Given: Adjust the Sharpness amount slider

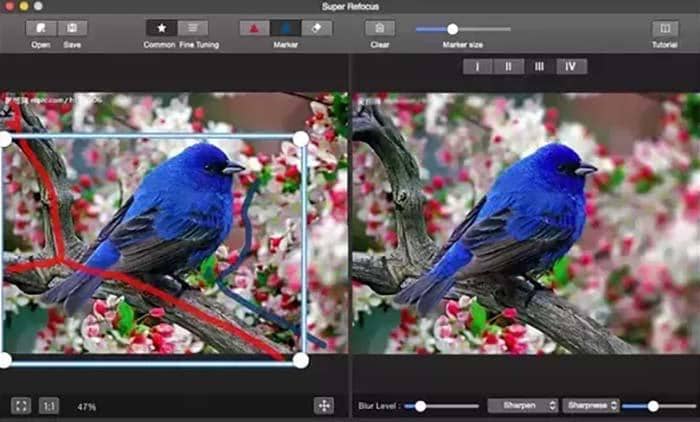Looking at the screenshot, I should point(653,406).
